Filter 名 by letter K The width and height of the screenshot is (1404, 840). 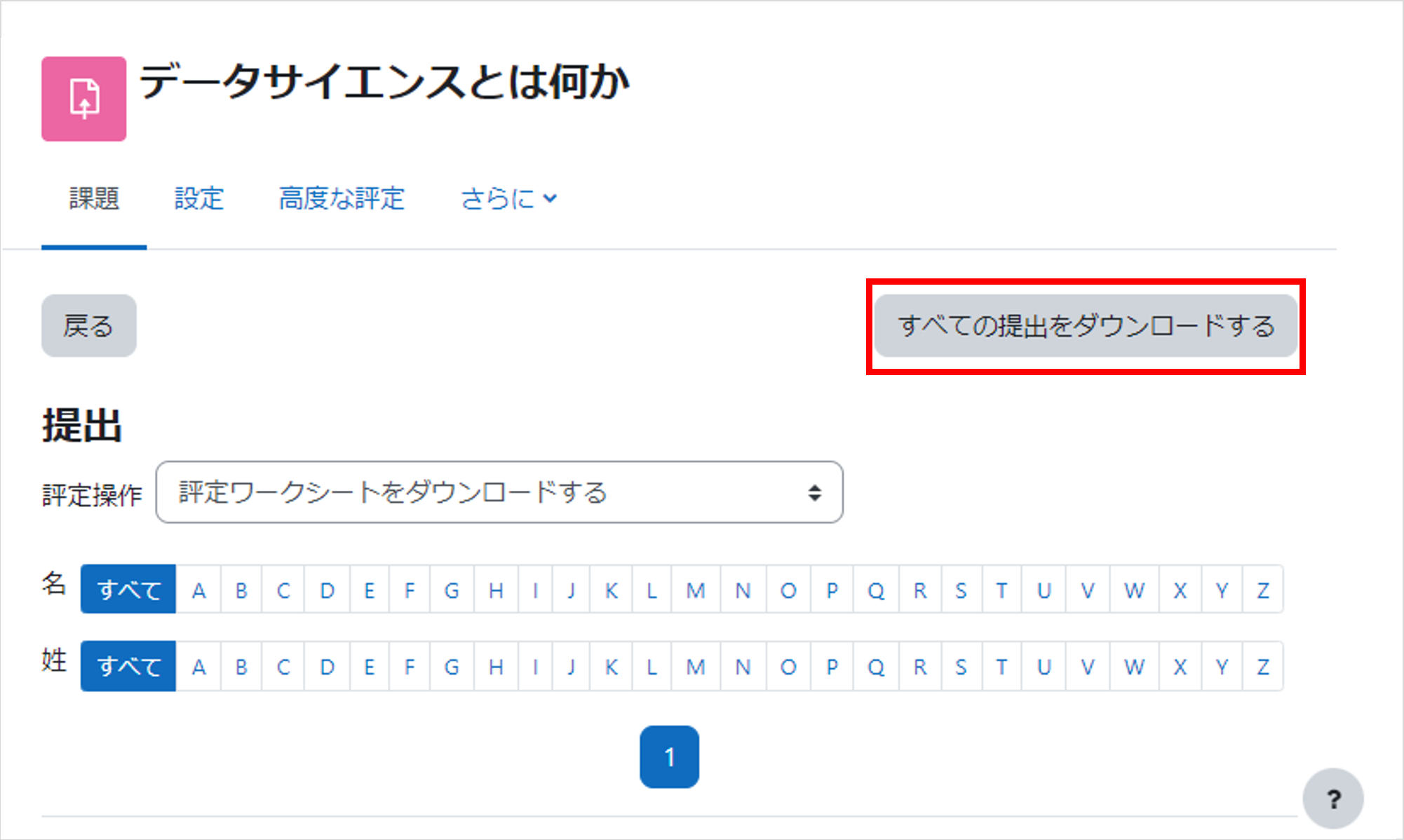tap(611, 589)
